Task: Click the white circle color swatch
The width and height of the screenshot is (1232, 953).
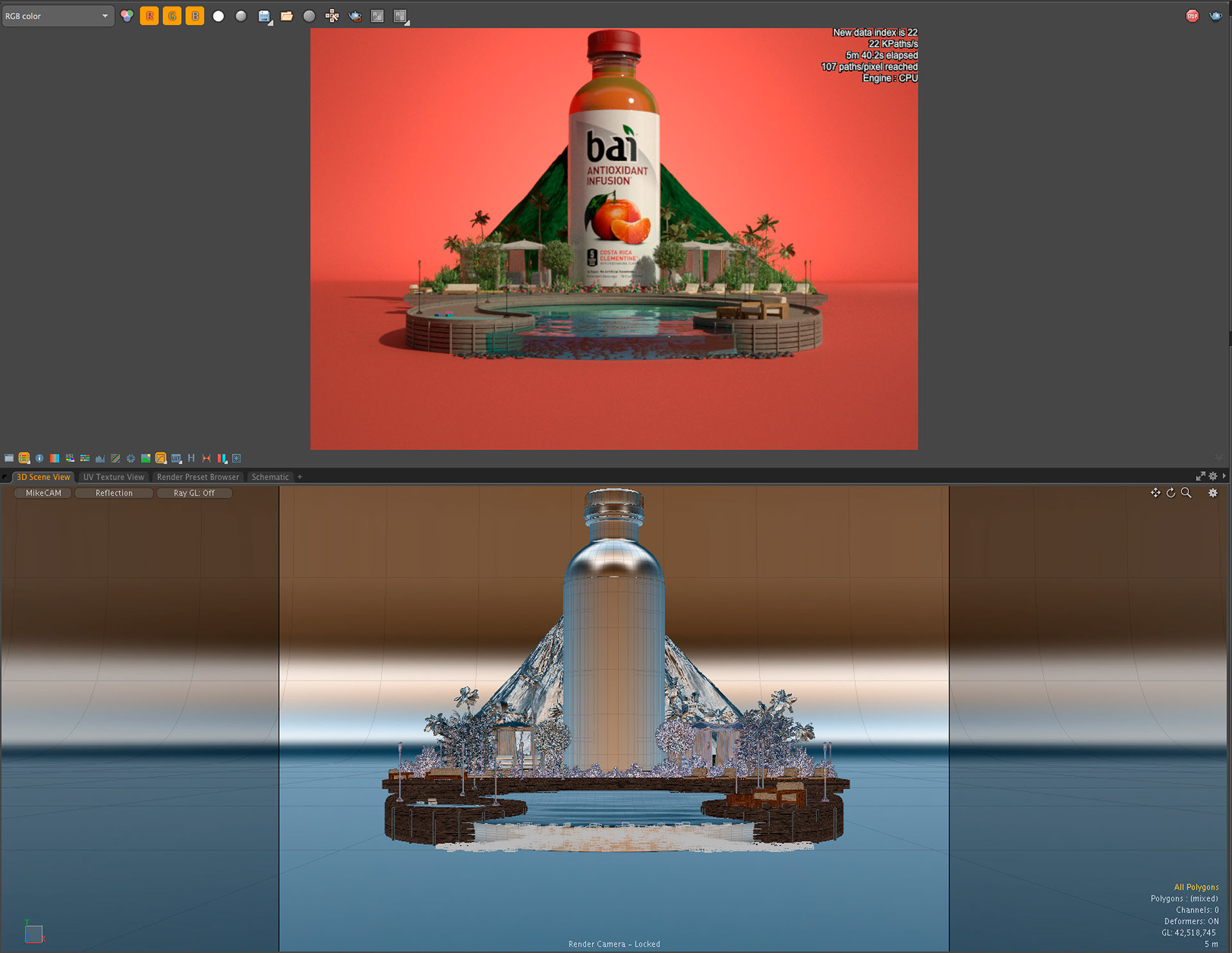Action: [218, 16]
